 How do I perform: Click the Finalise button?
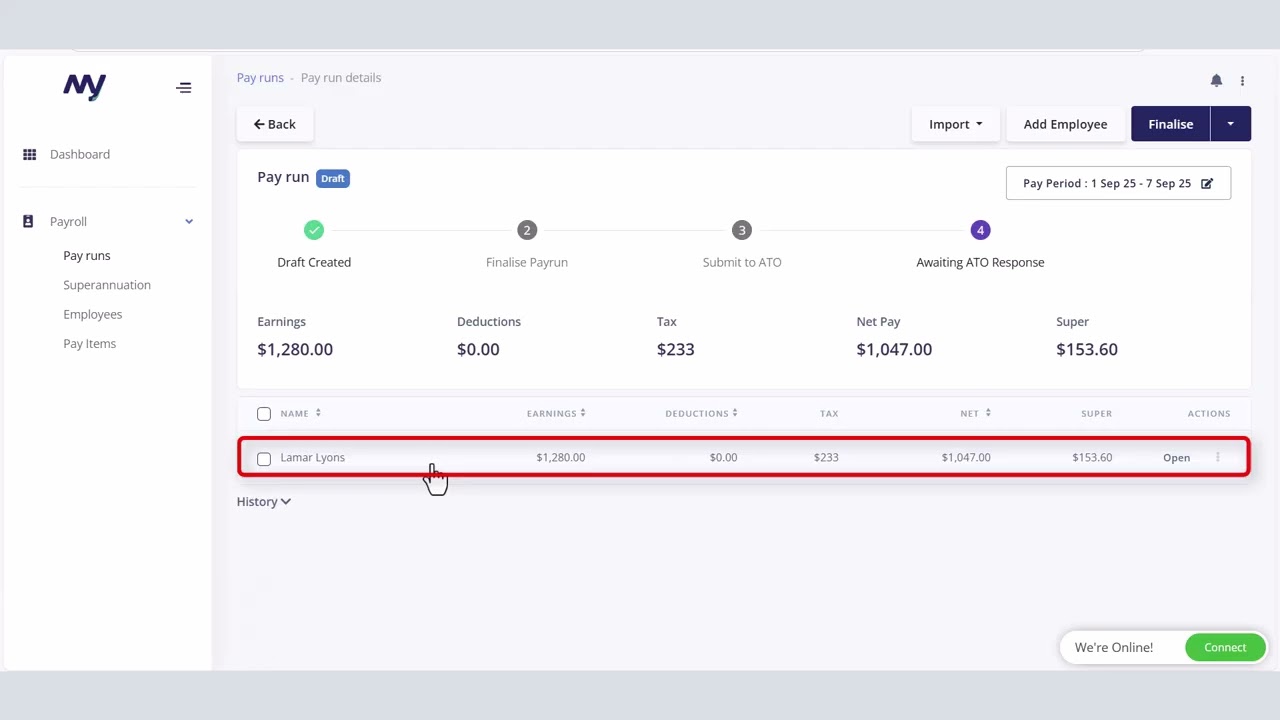click(x=1171, y=124)
